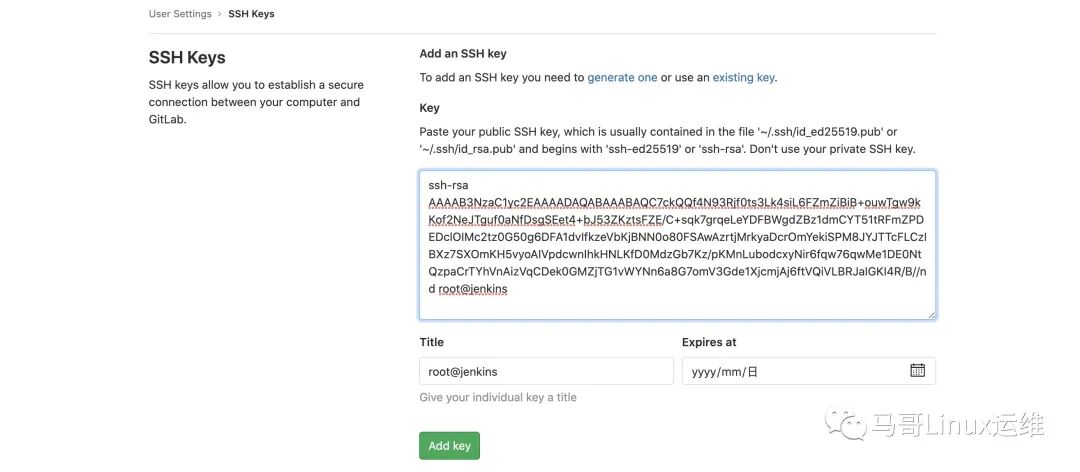Screen dimensions: 1080x472
Task: Open the "generate one" link
Action: 622,78
